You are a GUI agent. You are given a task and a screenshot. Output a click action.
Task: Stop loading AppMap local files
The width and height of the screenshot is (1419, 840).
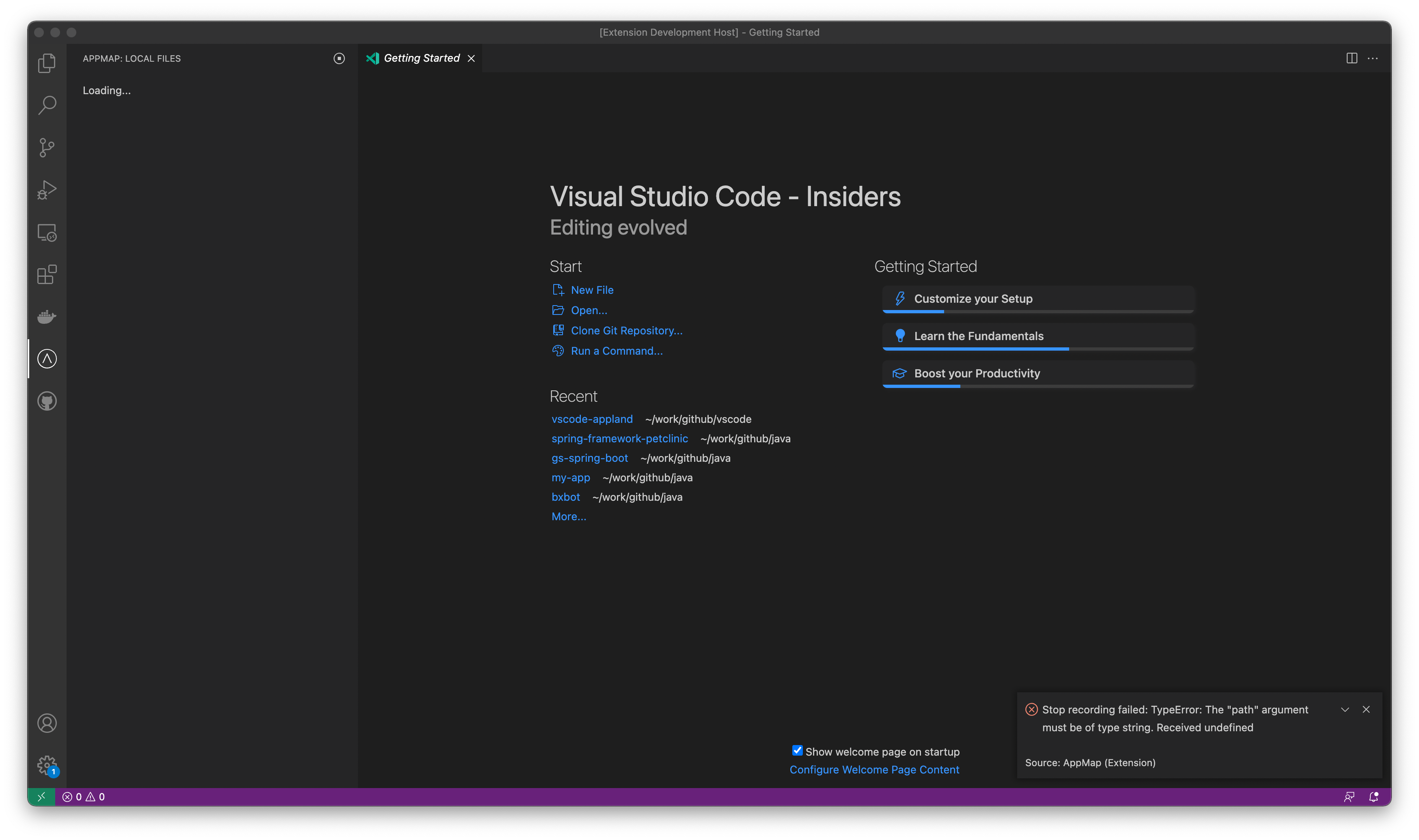tap(339, 58)
